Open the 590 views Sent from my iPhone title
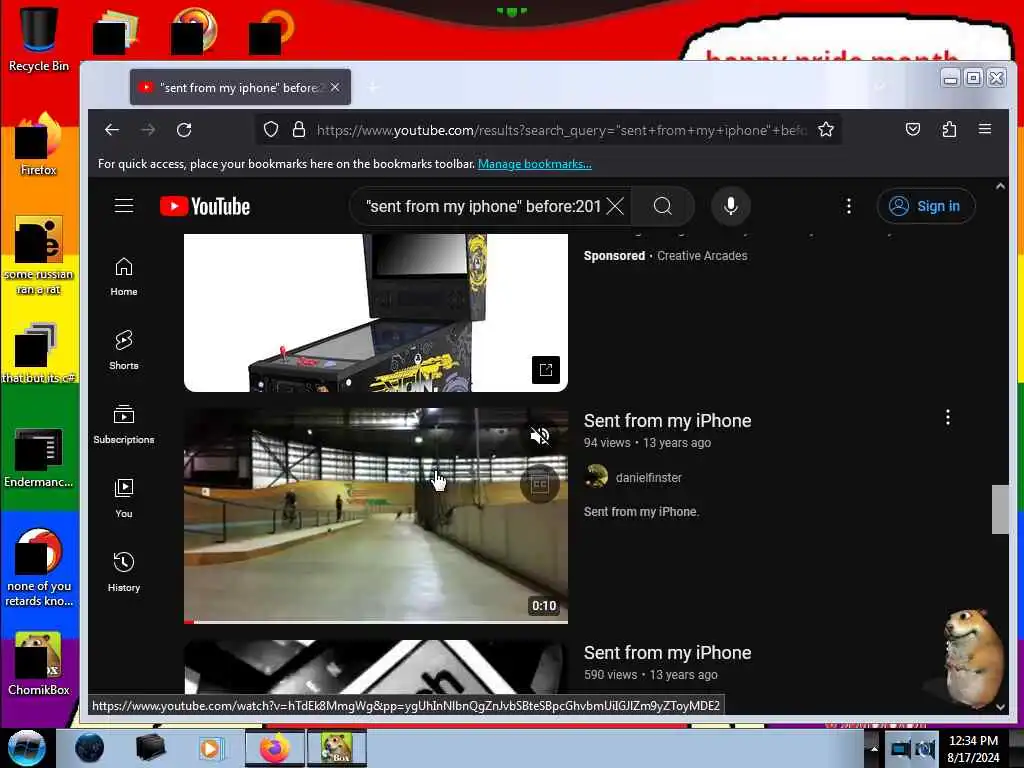The image size is (1024, 768). pyautogui.click(x=667, y=653)
